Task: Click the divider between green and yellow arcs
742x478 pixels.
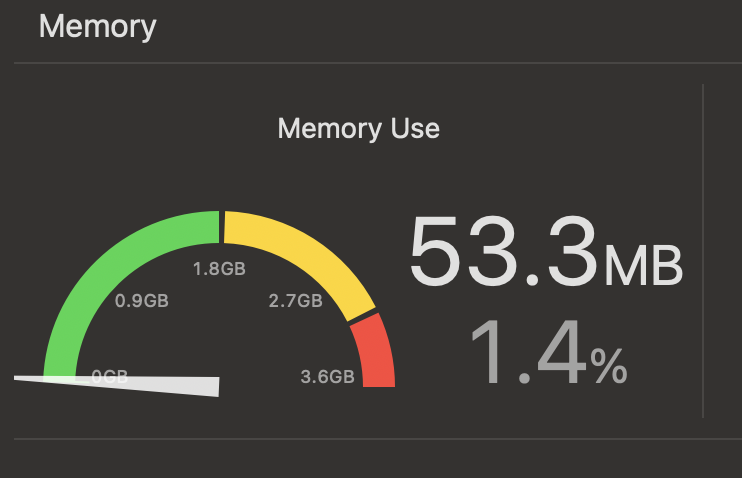Action: (221, 227)
